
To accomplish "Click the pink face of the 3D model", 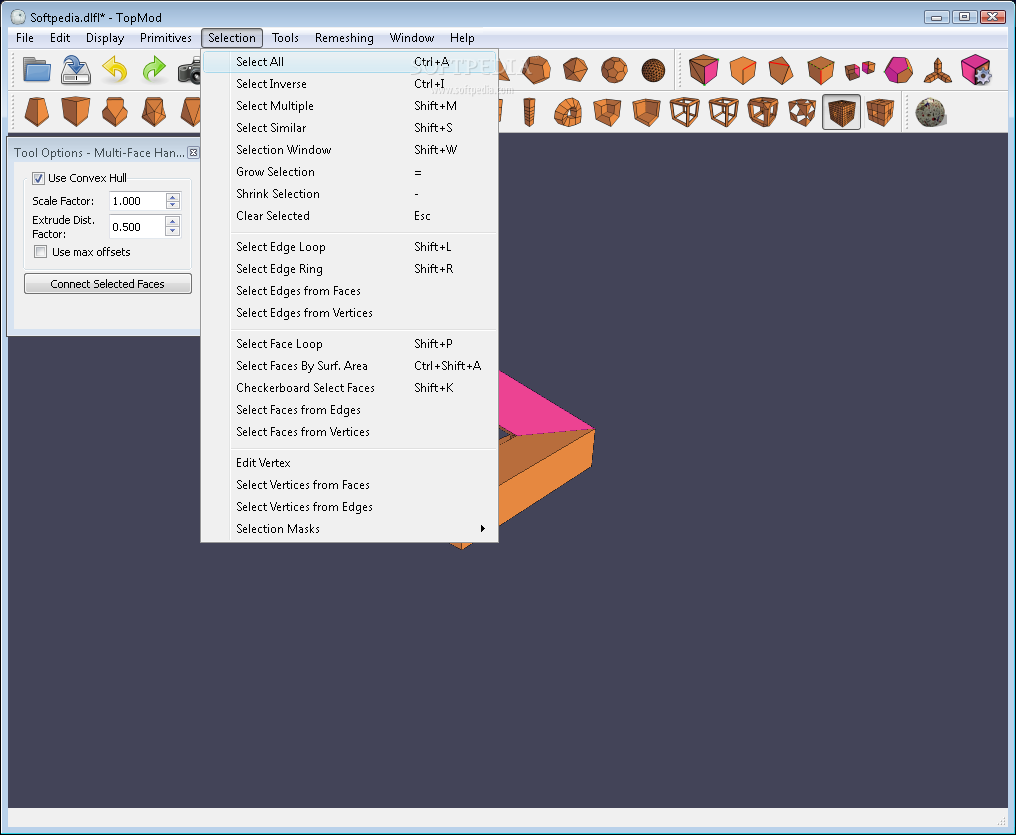I will [x=541, y=411].
